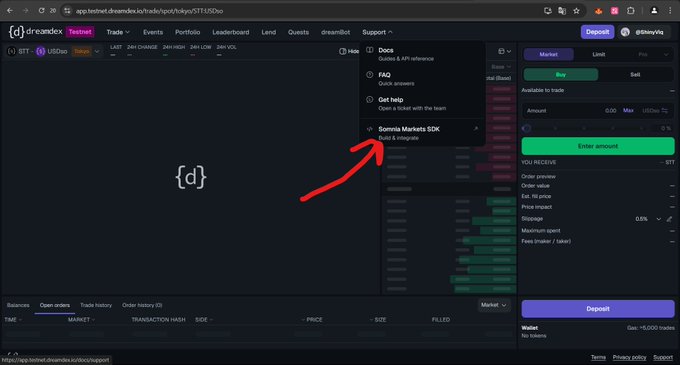Screen dimensions: 680x365
Task: Click the install app icon in address bar
Action: [548, 11]
